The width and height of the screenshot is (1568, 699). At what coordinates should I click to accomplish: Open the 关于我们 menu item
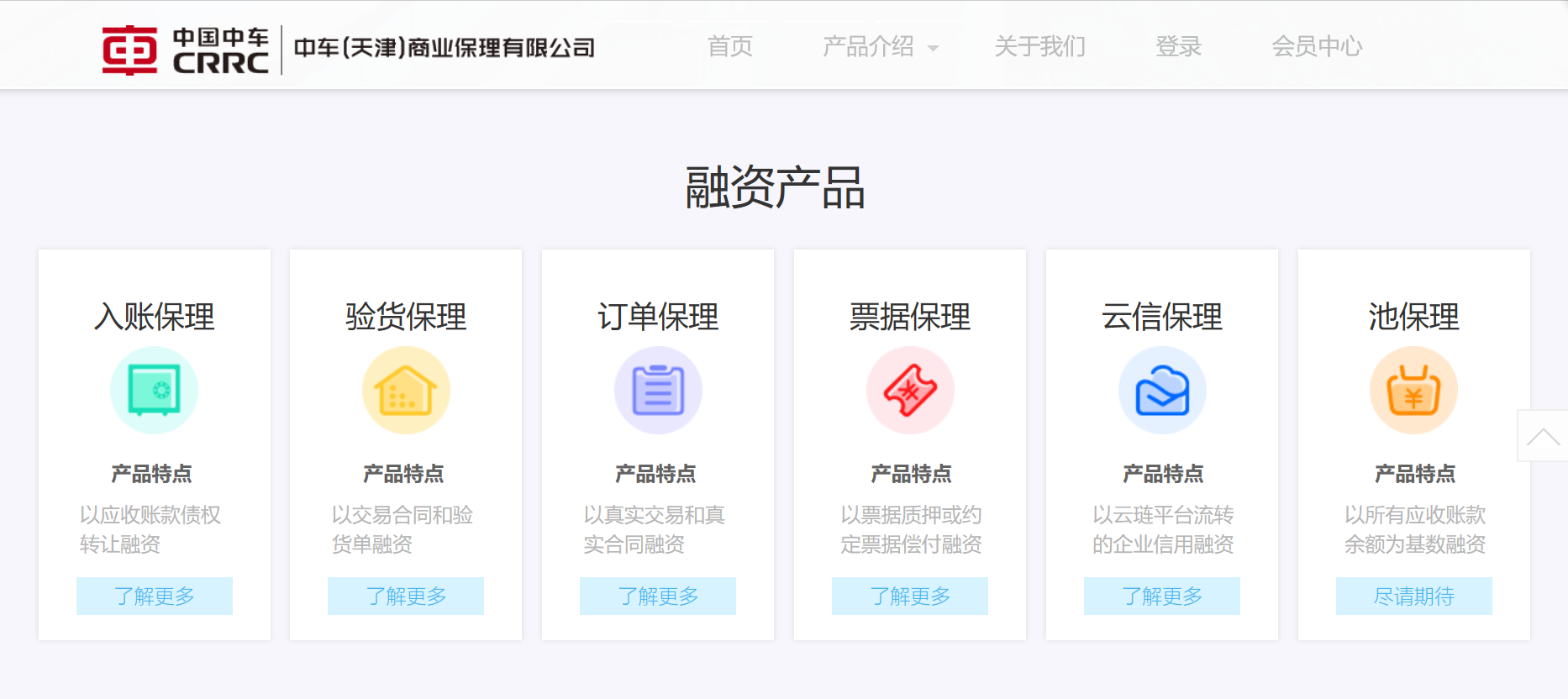[x=1040, y=46]
